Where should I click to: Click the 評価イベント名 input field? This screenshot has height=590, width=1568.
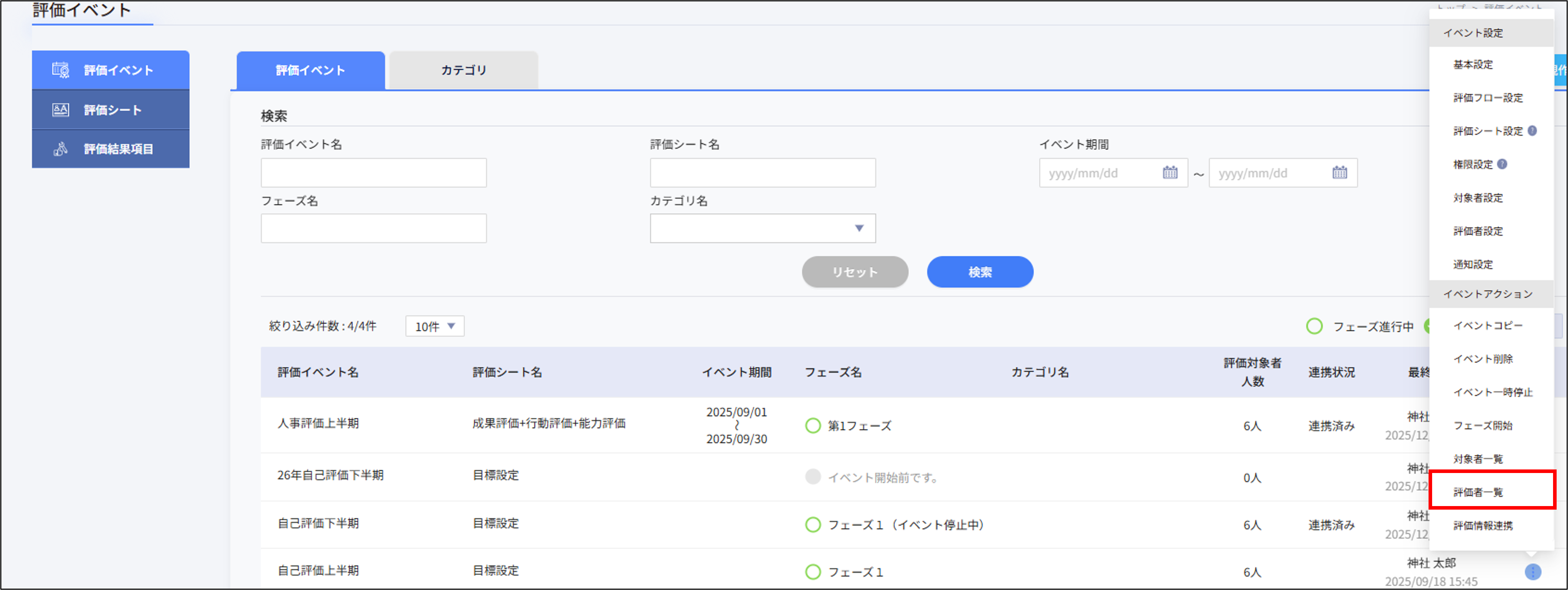373,173
